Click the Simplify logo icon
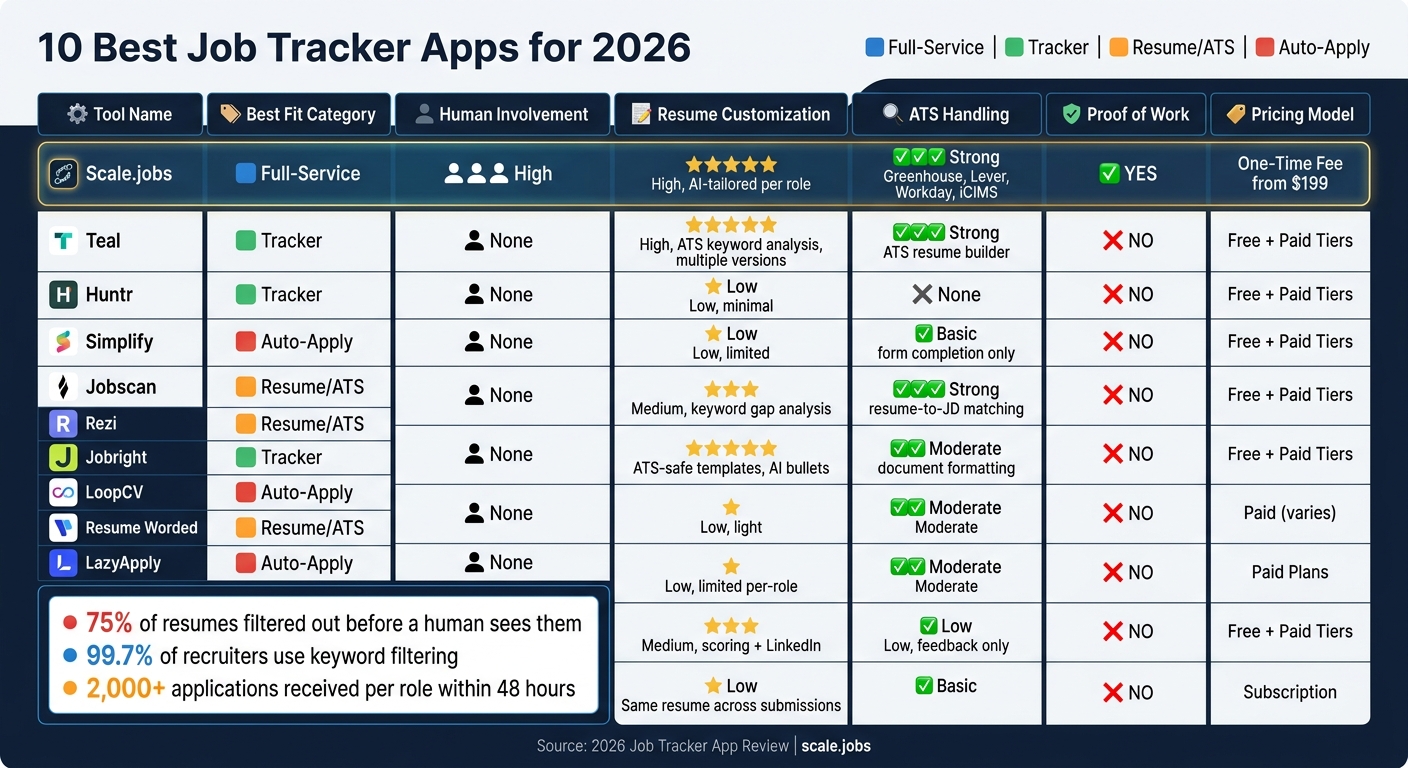Screen dimensions: 1408x768 point(64,342)
